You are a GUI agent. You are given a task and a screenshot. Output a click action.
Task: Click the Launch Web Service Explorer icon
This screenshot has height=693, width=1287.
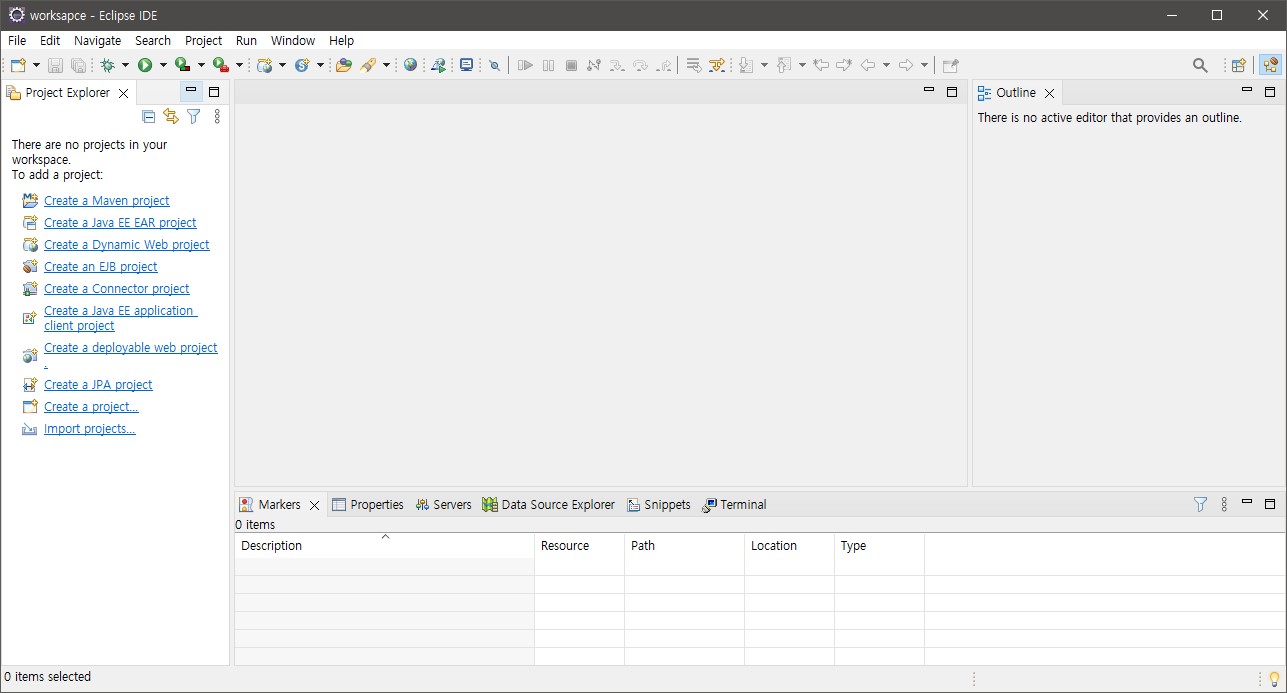[438, 65]
